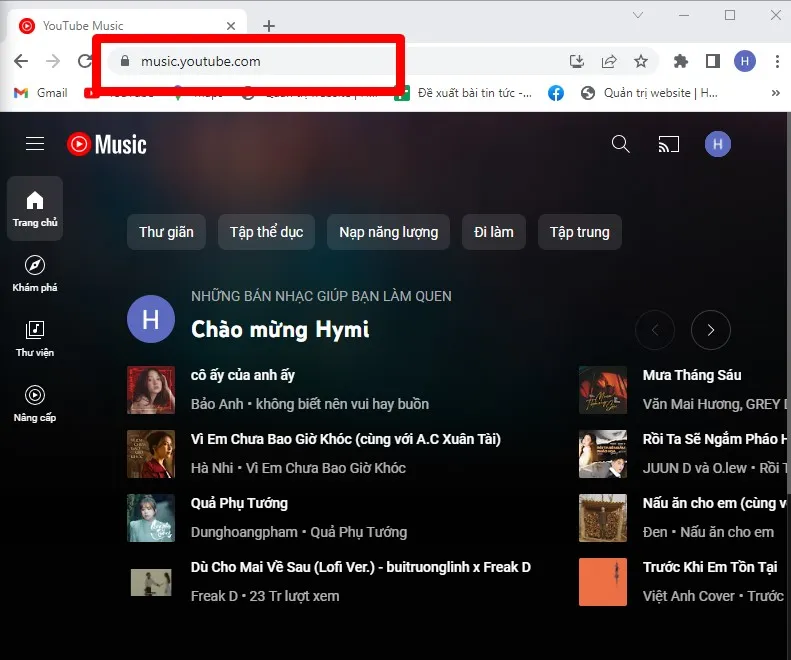Screen dimensions: 791x660
Task: Click the browser forward arrow
Action: pyautogui.click(x=53, y=61)
